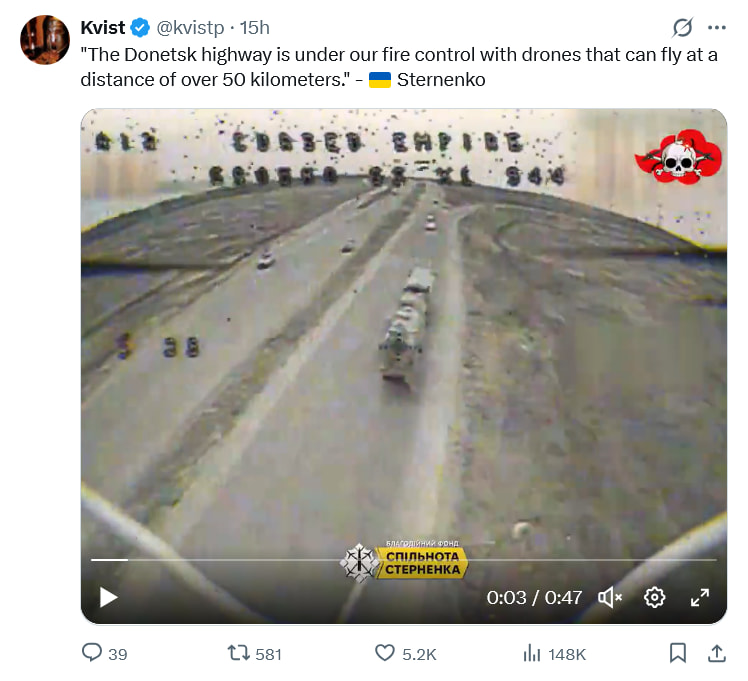Click the Grok explain icon
The width and height of the screenshot is (748, 681).
coord(683,27)
